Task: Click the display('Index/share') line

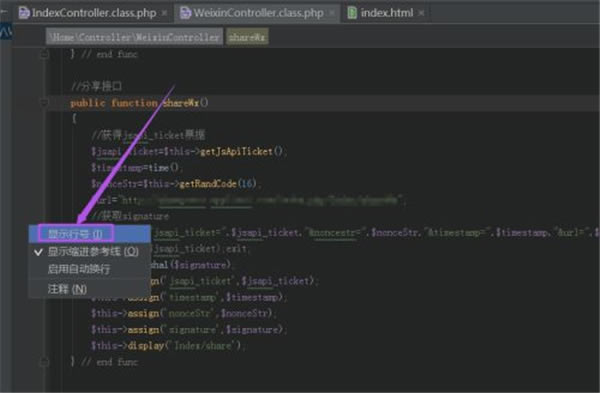Action: pyautogui.click(x=168, y=346)
